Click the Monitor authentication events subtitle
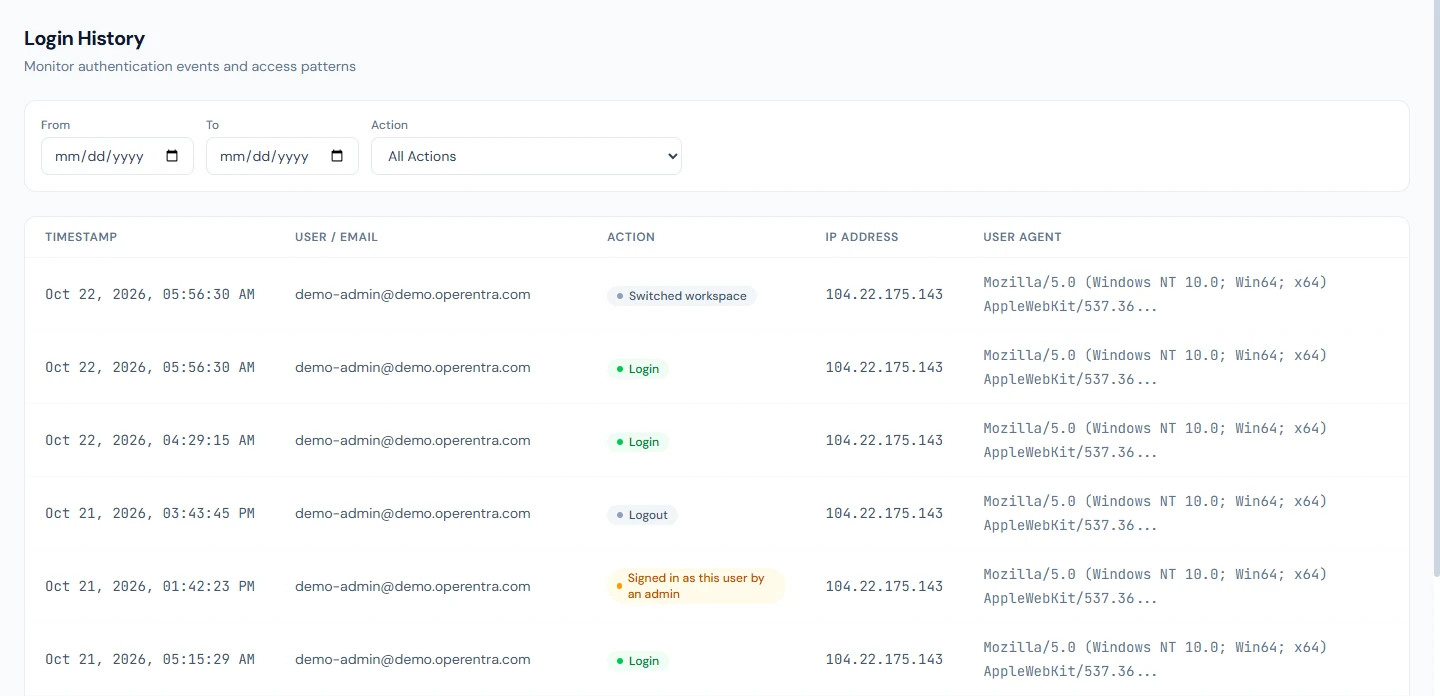Image resolution: width=1440 pixels, height=696 pixels. [190, 66]
